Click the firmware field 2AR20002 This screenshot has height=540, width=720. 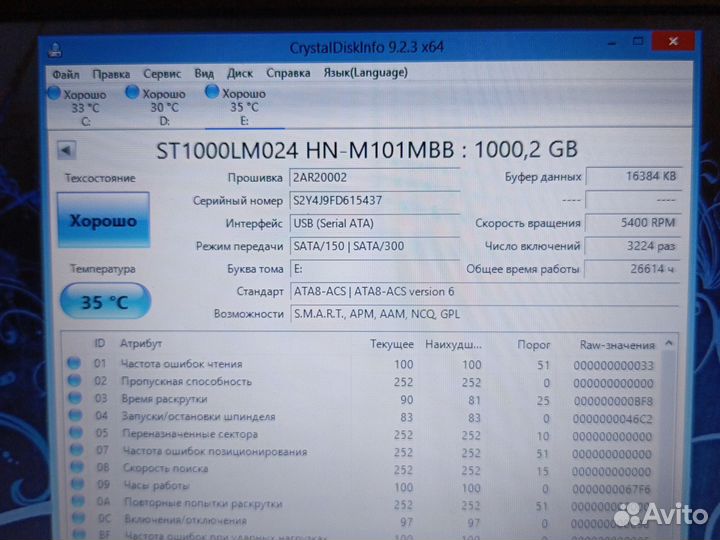point(374,178)
